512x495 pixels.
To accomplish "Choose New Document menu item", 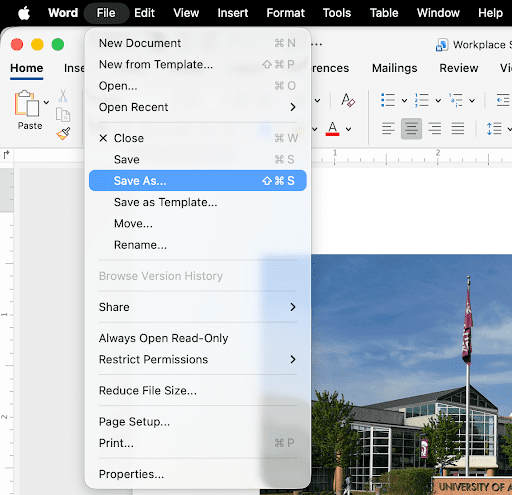I will point(198,43).
